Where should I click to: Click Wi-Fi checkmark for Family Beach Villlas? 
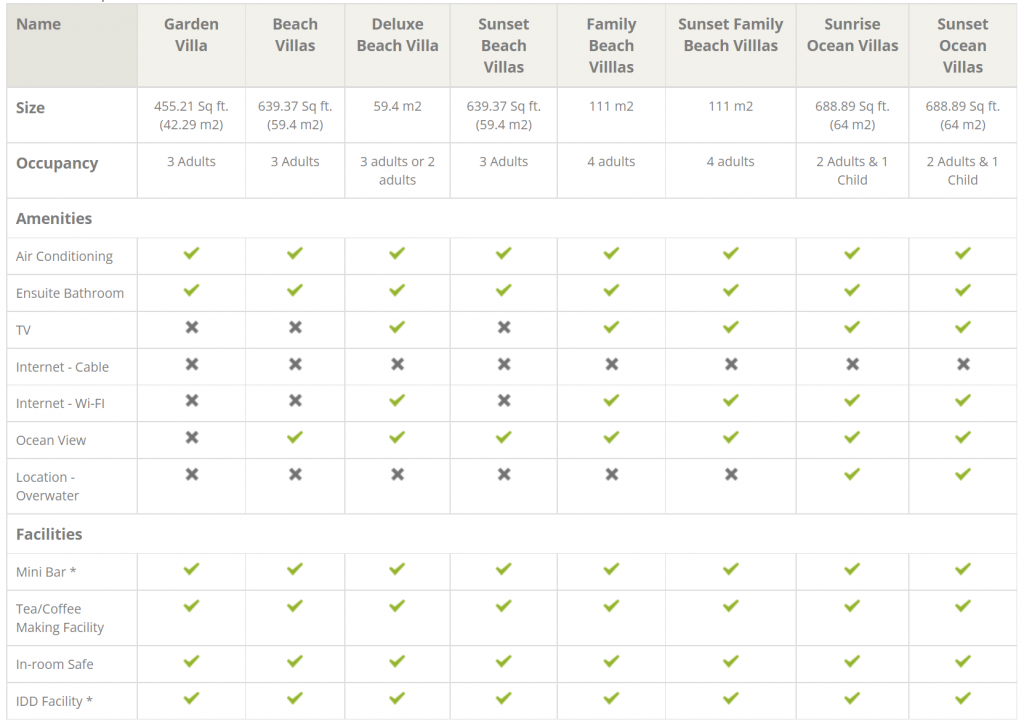click(611, 400)
